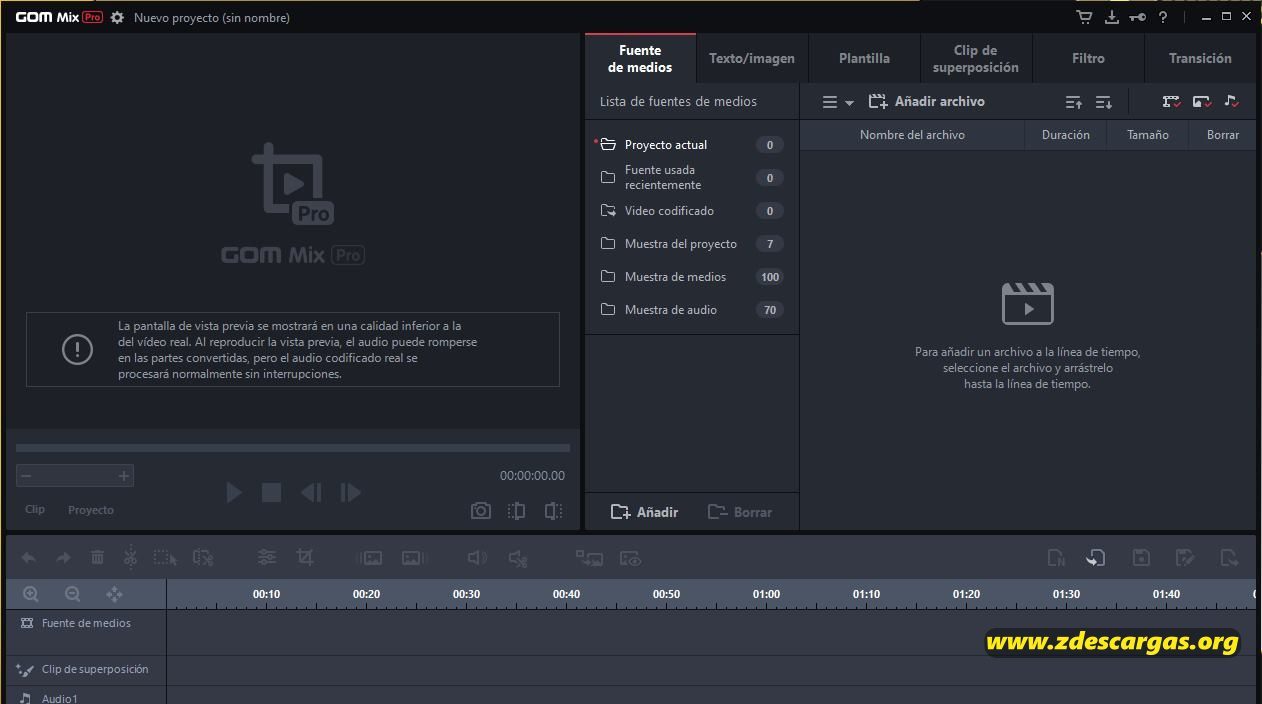The height and width of the screenshot is (704, 1262).
Task: Click the image fade-in icon
Action: [x=370, y=558]
